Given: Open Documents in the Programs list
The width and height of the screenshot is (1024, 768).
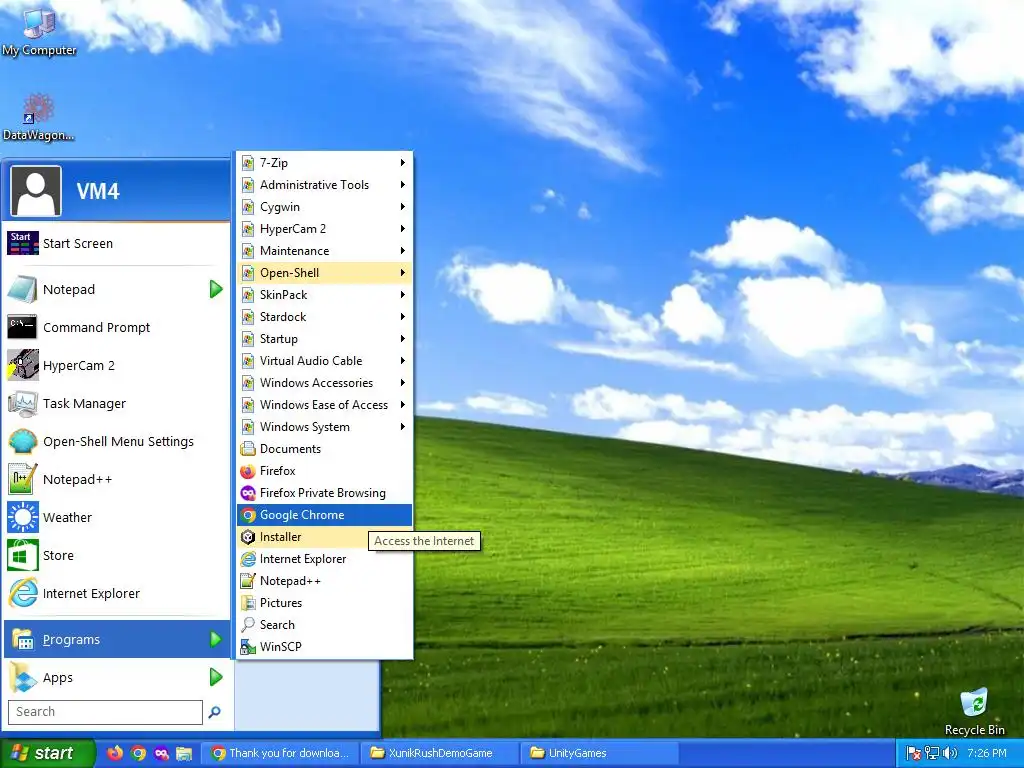Looking at the screenshot, I should [325, 449].
